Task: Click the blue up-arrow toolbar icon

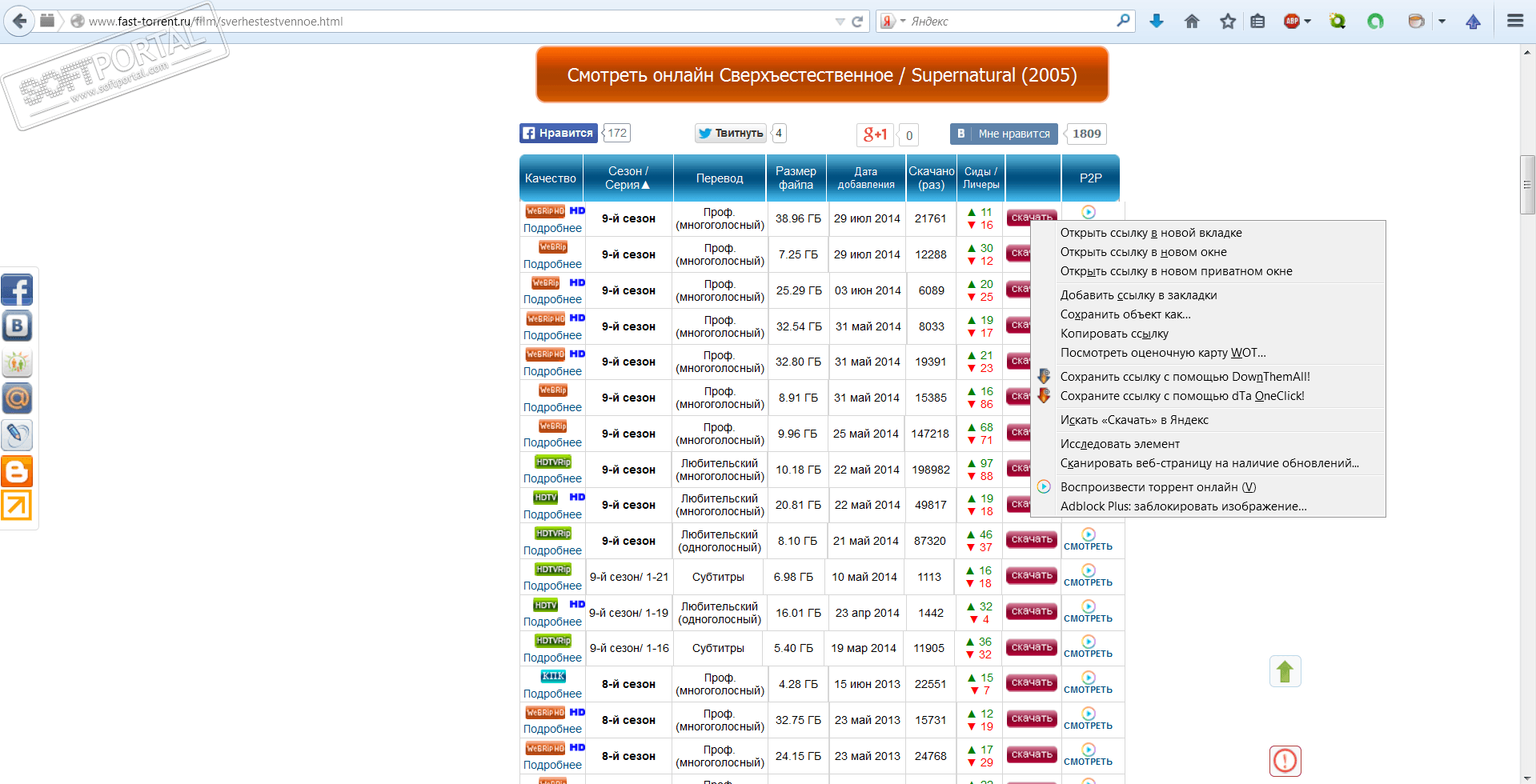Action: [1473, 22]
